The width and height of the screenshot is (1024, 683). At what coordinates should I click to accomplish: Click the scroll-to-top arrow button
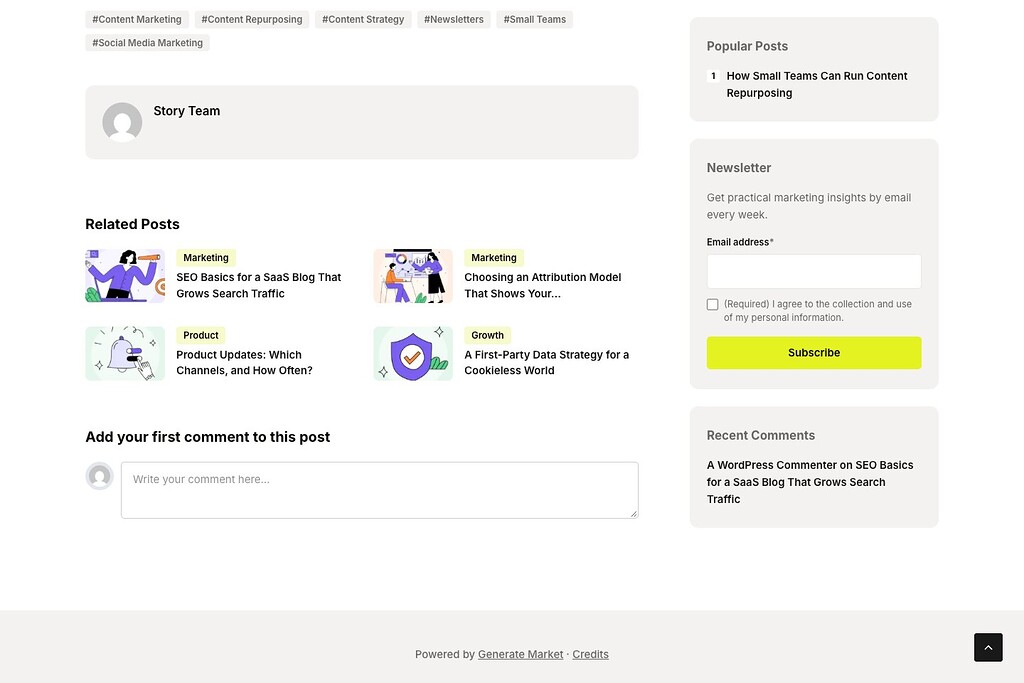pyautogui.click(x=988, y=647)
